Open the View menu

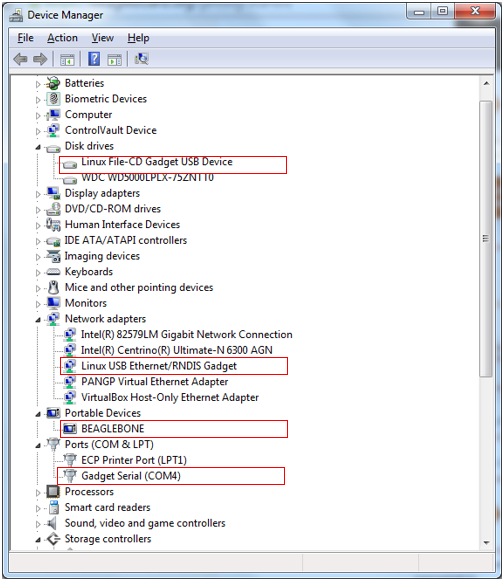[x=103, y=38]
